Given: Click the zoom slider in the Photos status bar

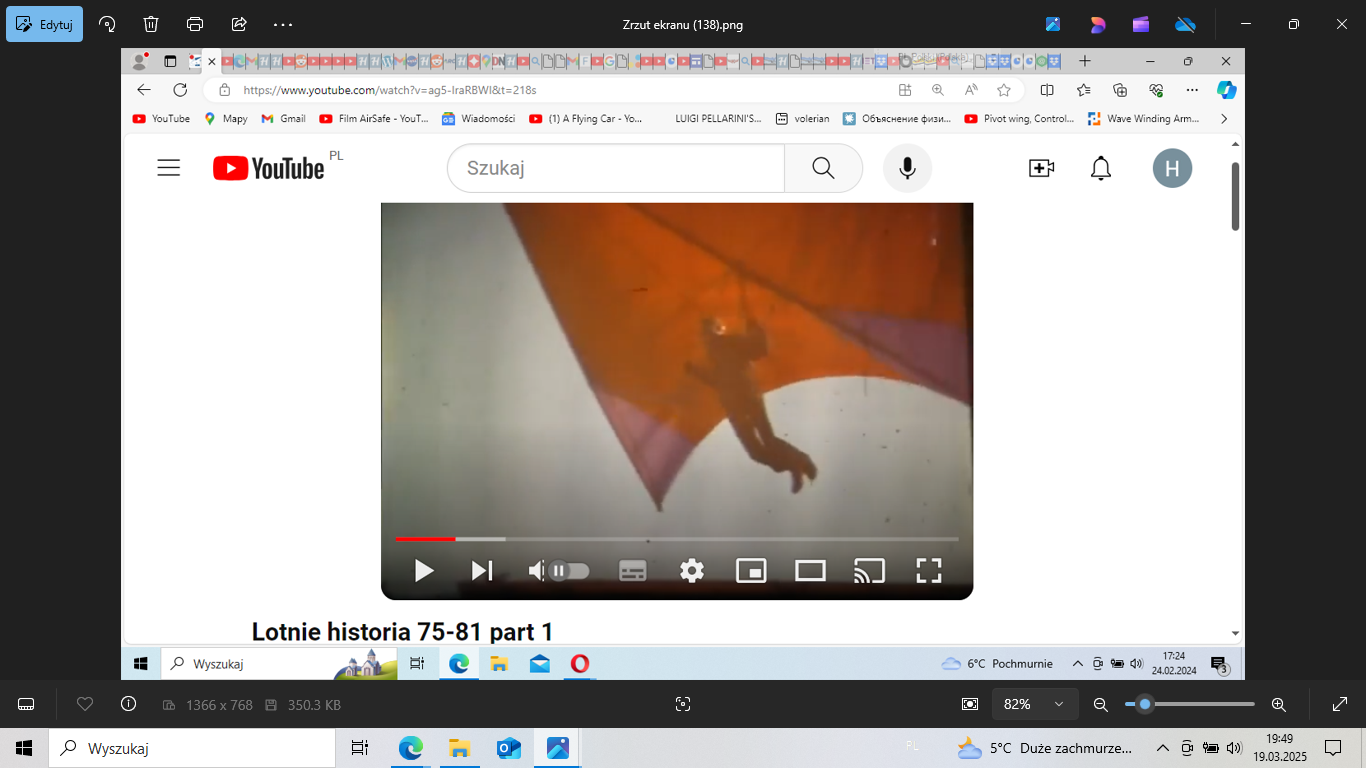Looking at the screenshot, I should coord(1189,704).
